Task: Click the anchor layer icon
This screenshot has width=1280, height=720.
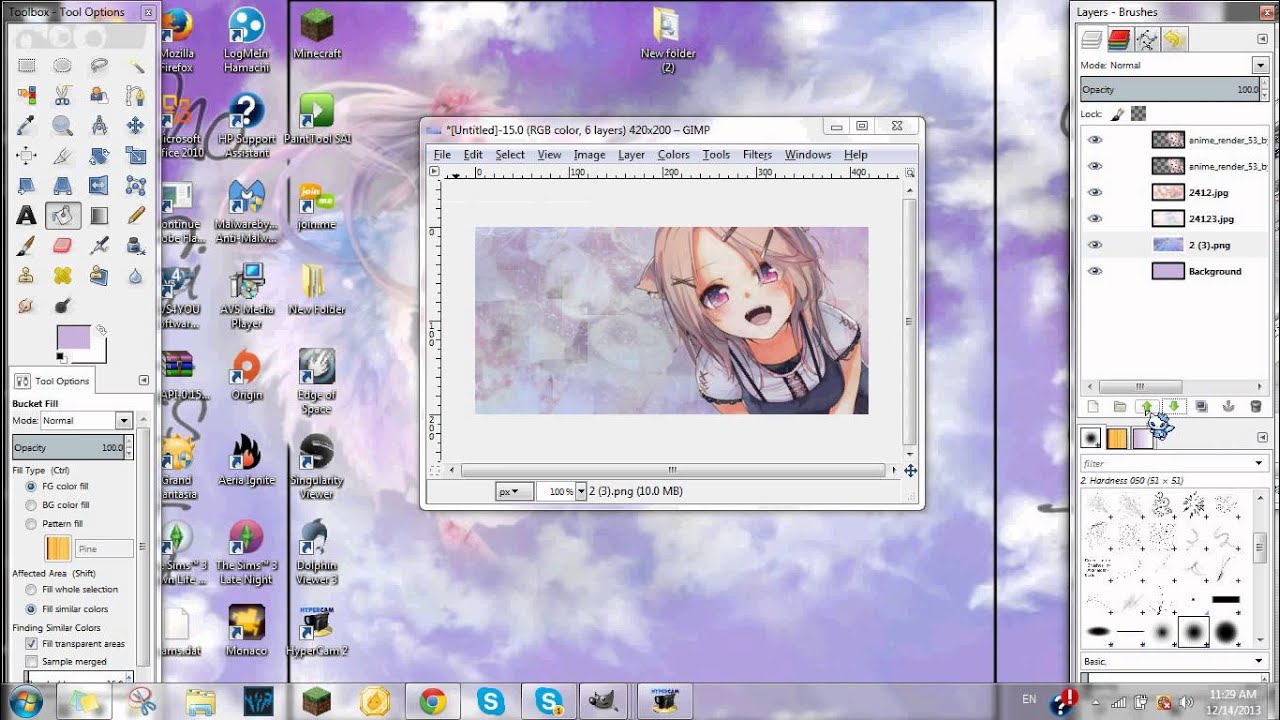Action: (1228, 407)
